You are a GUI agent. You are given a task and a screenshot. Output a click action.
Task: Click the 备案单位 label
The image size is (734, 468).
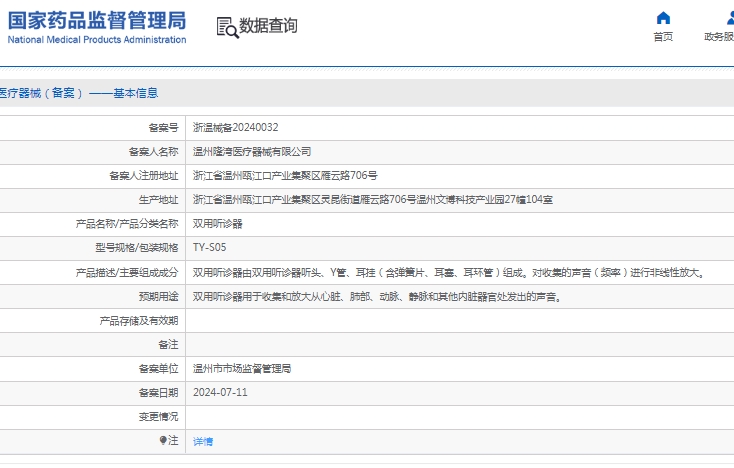(158, 369)
